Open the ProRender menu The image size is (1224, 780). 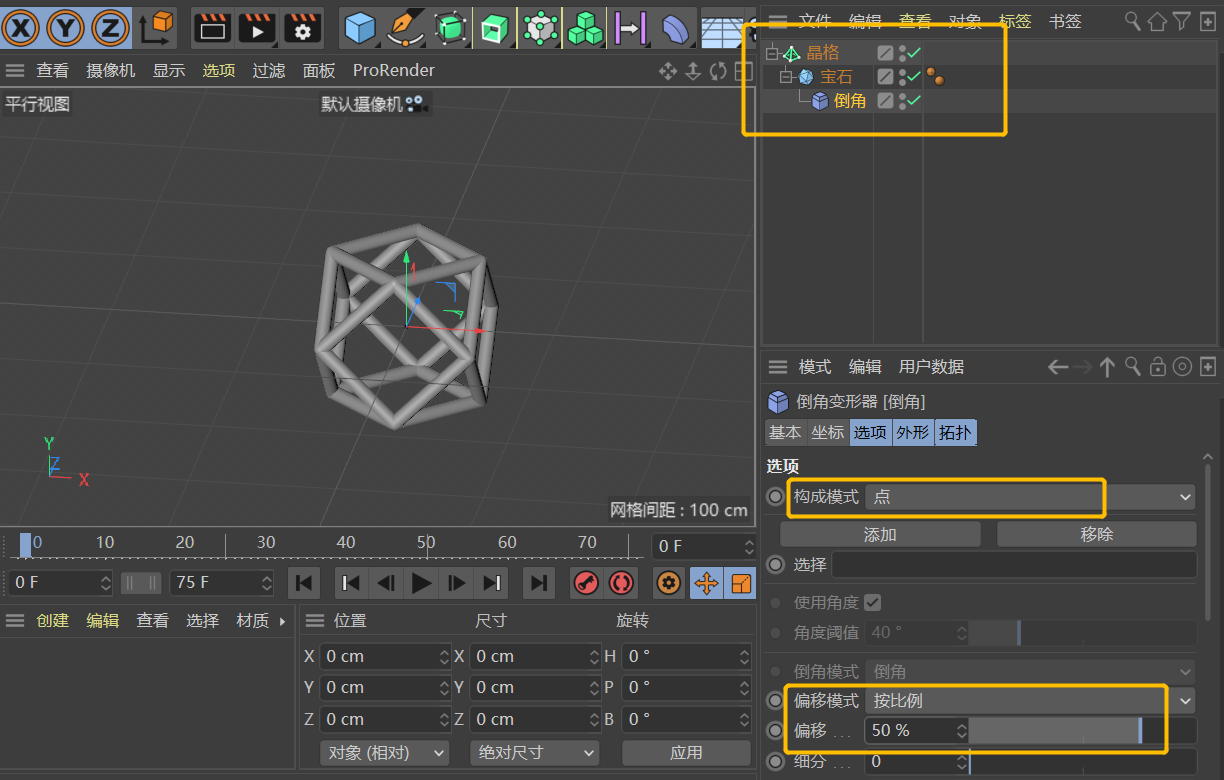tap(394, 70)
